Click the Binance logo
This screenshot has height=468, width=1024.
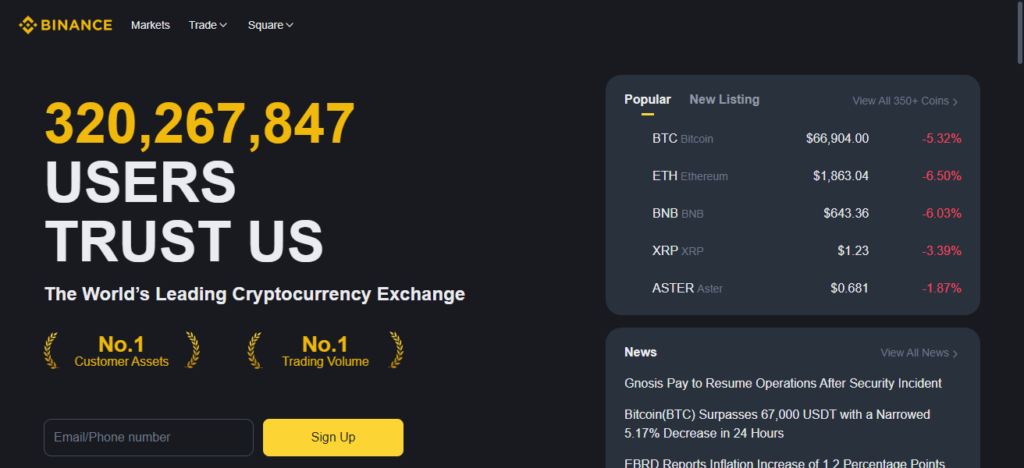(65, 25)
